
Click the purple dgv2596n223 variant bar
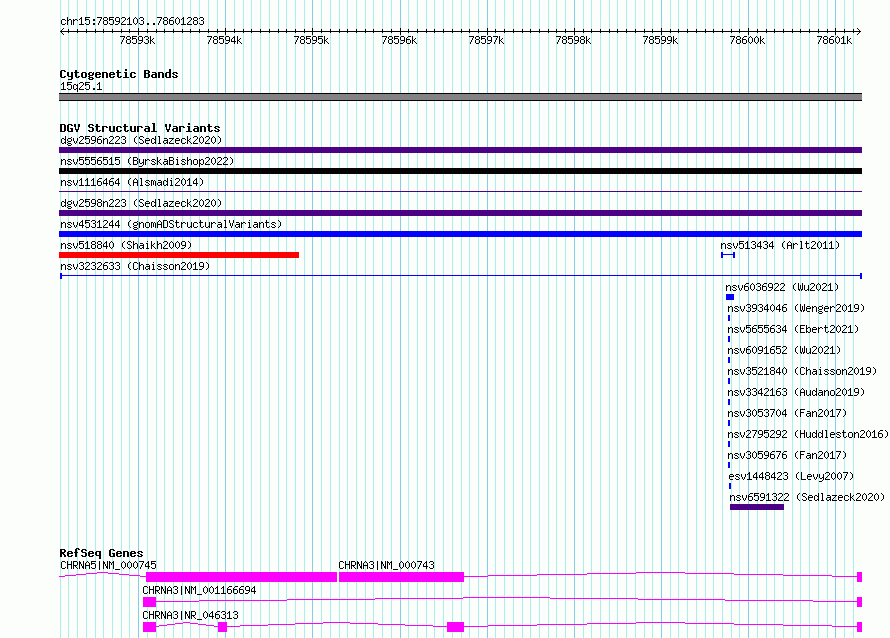[460, 150]
